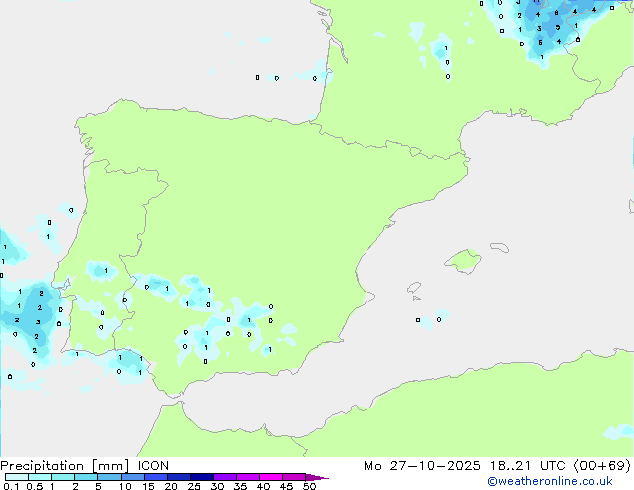Screen dimensions: 634x490
Task: Click the light blue patch in the bottom-right corner
Action: [620, 431]
